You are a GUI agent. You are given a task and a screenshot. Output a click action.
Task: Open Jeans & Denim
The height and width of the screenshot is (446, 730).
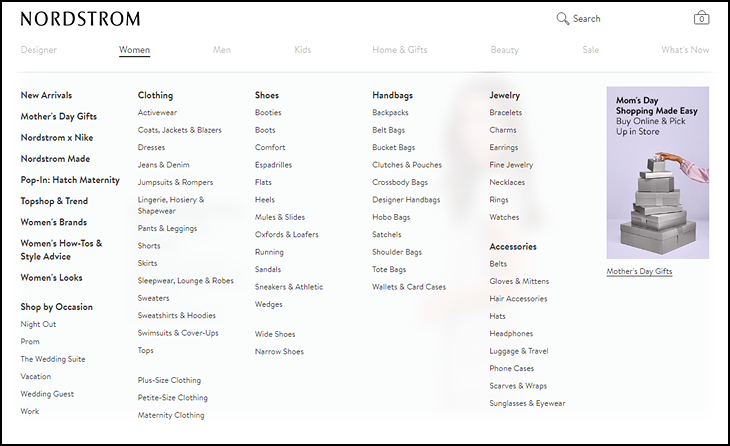tap(163, 165)
